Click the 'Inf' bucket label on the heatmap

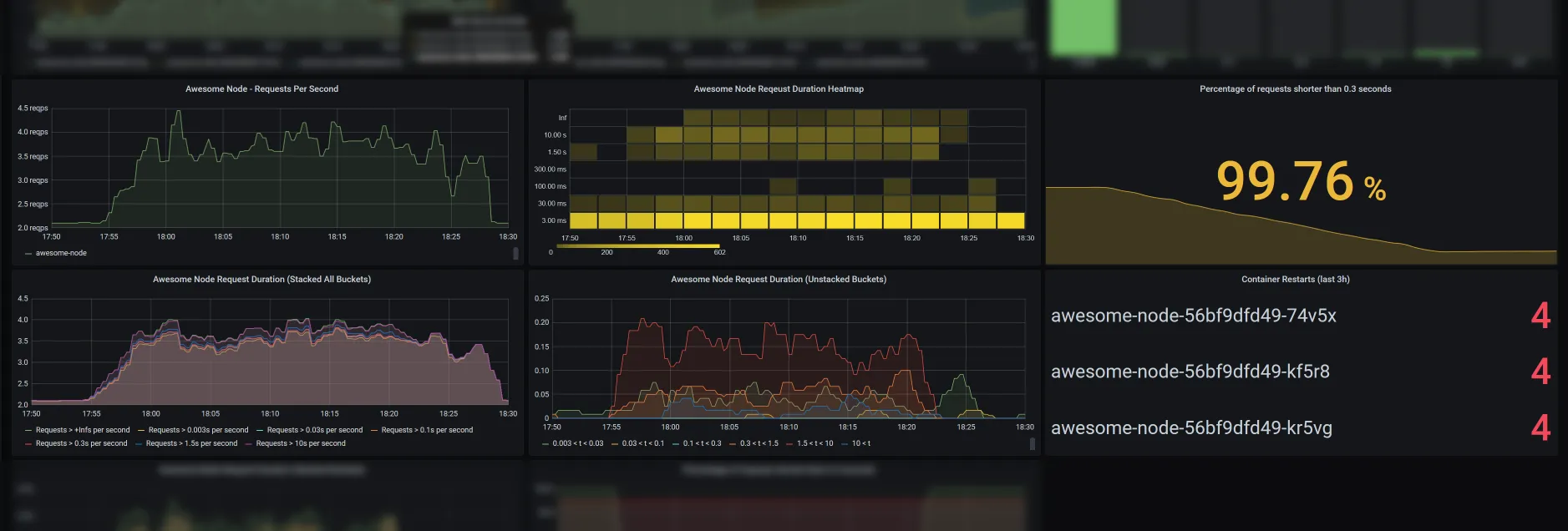coord(562,118)
